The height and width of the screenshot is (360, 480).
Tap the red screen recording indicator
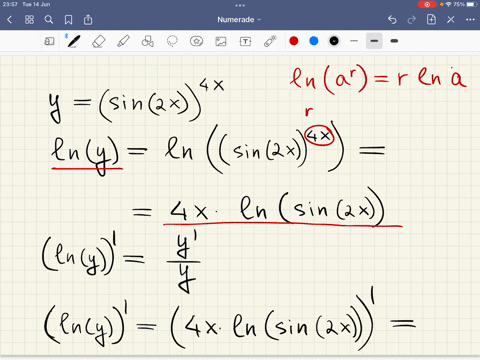pos(427,4)
